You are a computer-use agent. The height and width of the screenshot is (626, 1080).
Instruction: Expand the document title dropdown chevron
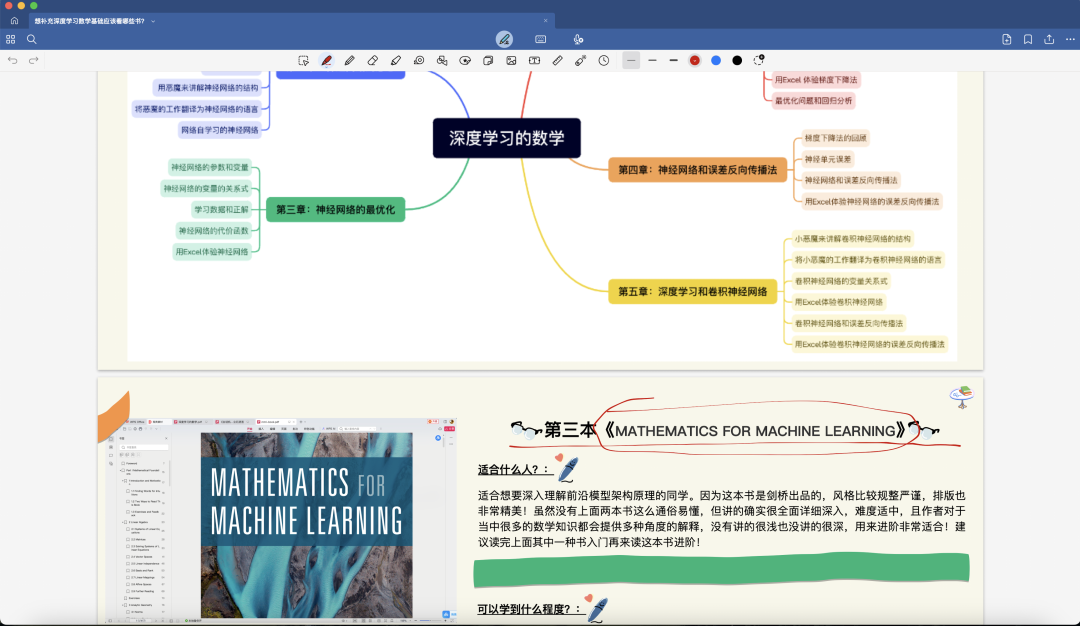(153, 21)
